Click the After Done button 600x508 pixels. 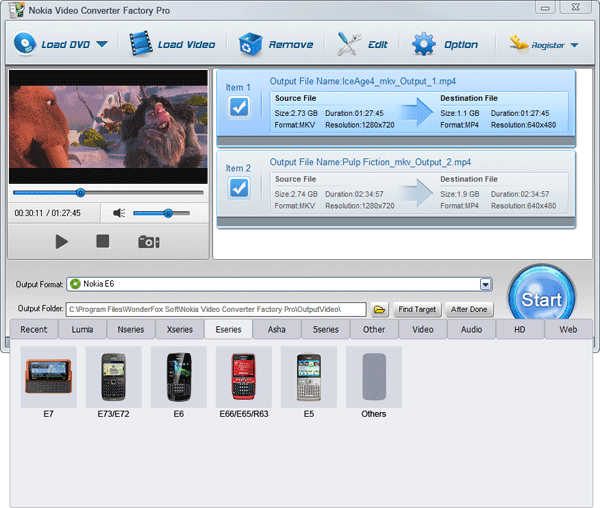469,309
